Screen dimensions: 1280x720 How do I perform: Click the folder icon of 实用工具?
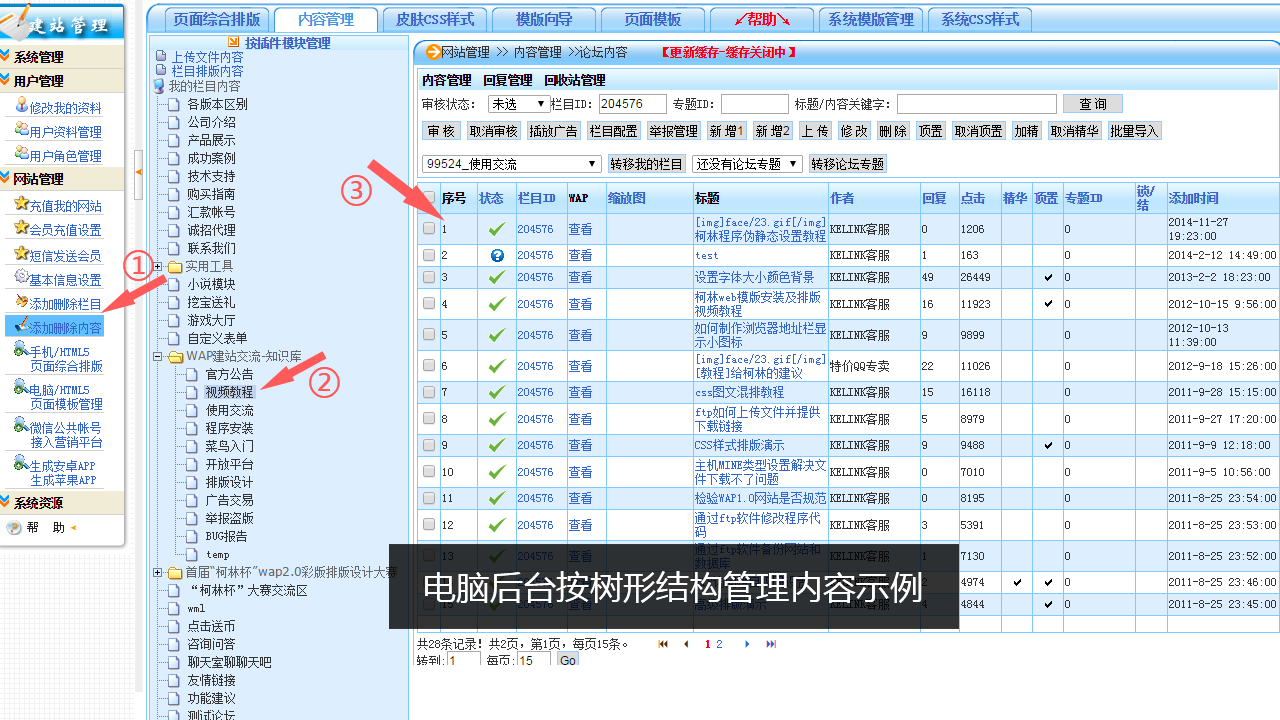(x=175, y=267)
